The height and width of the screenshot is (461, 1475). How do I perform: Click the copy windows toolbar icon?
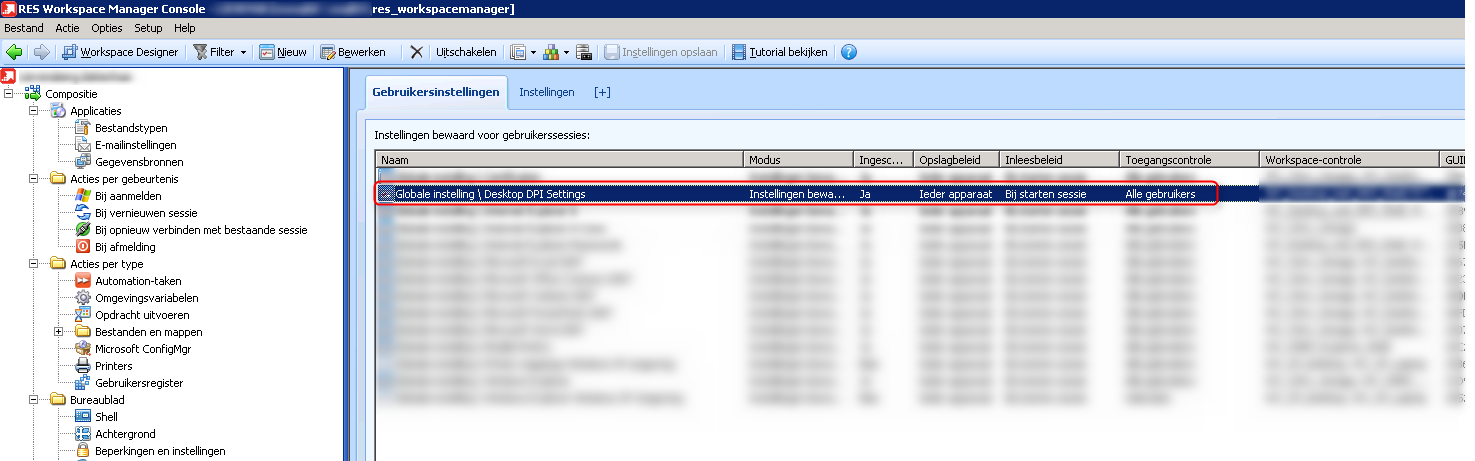(x=518, y=52)
